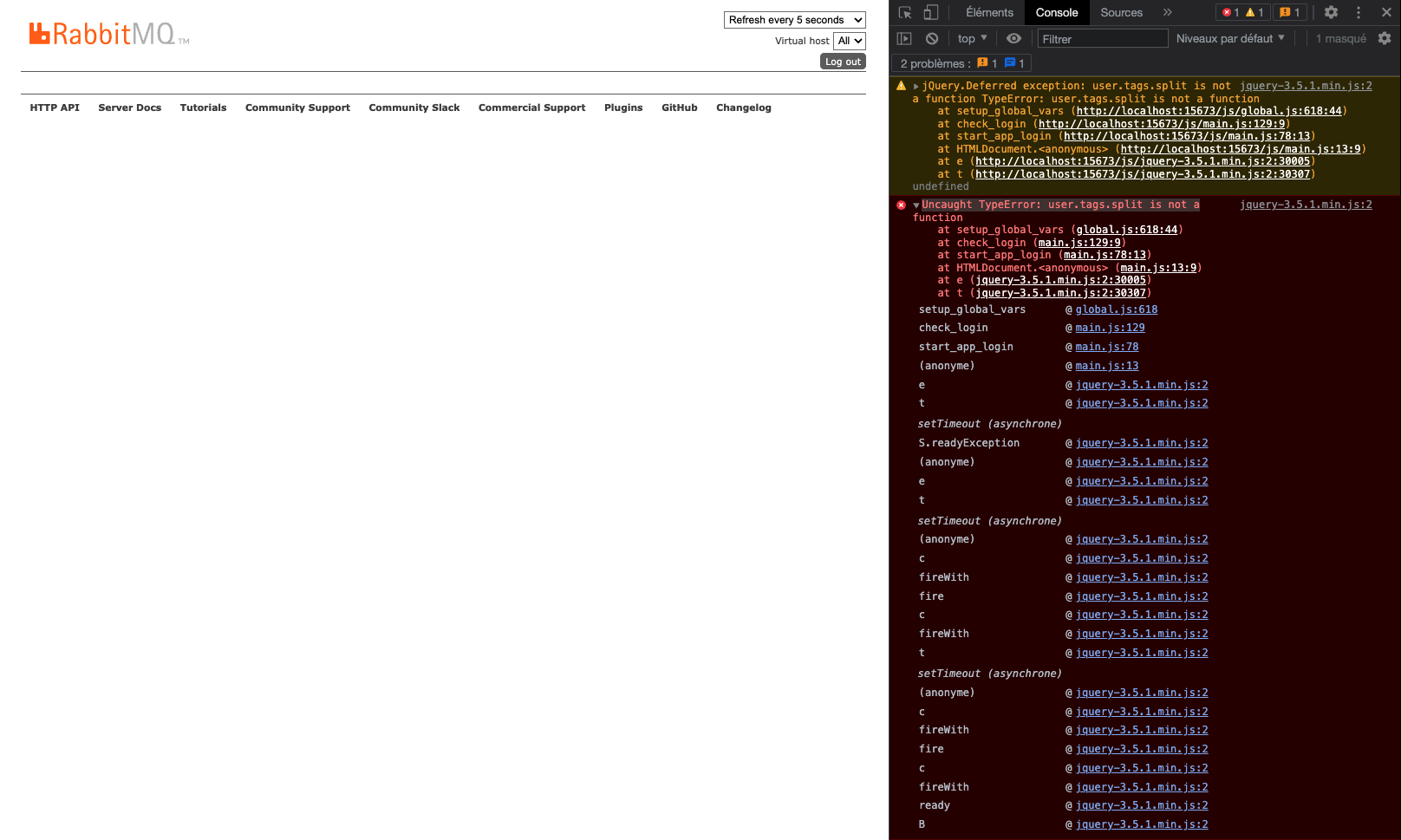The width and height of the screenshot is (1401, 840).
Task: Switch to the Éléments tab
Action: [x=989, y=12]
